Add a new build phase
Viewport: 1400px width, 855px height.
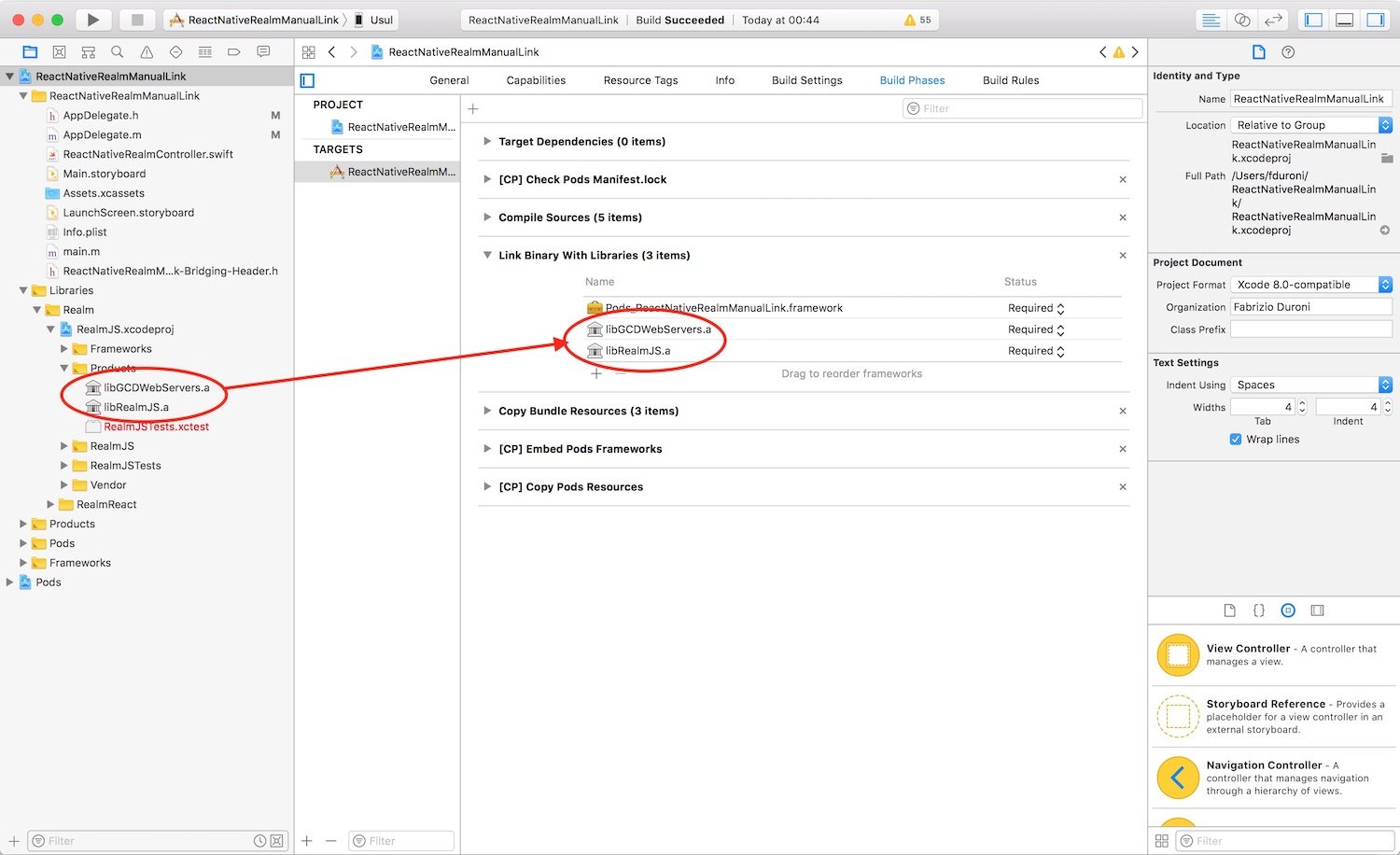[x=473, y=109]
